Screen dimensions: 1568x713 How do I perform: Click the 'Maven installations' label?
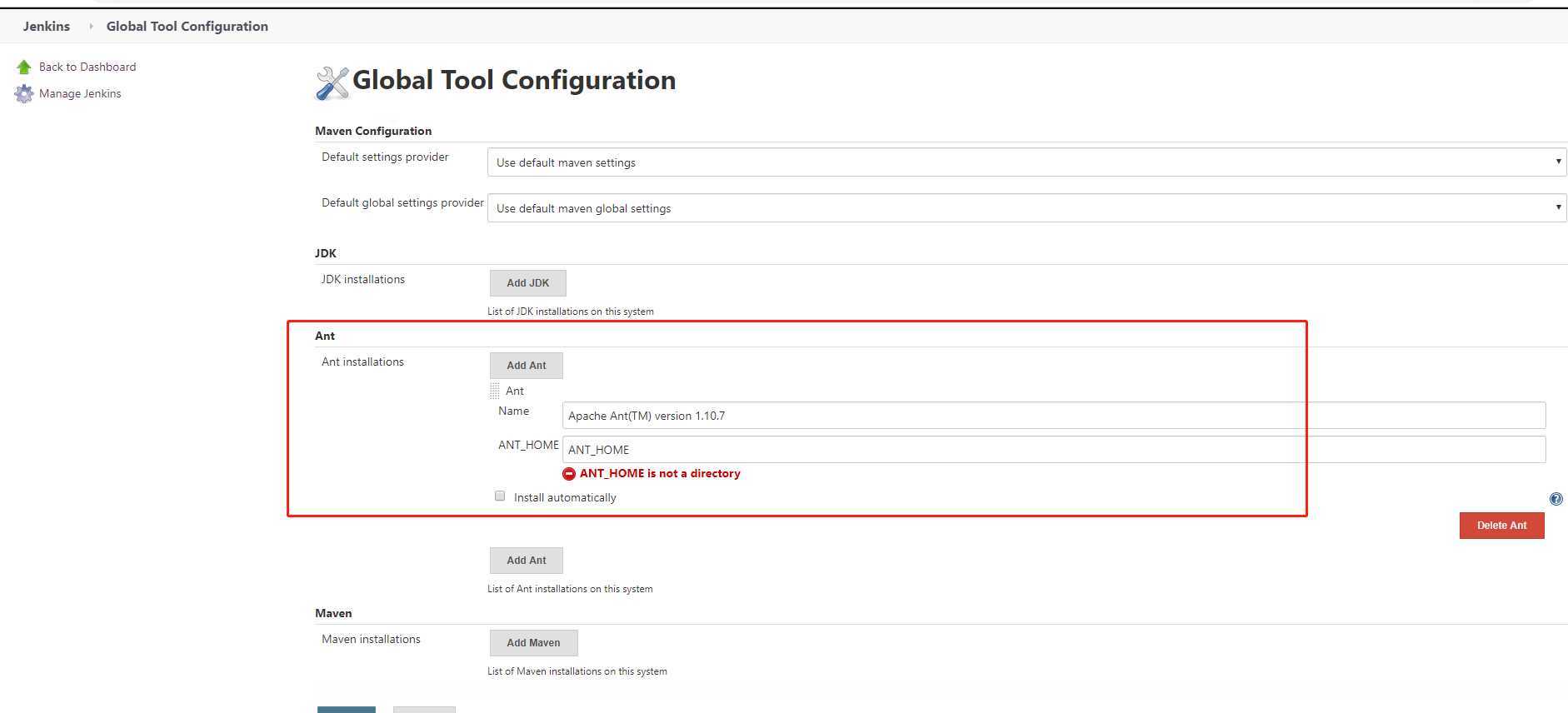pyautogui.click(x=371, y=639)
